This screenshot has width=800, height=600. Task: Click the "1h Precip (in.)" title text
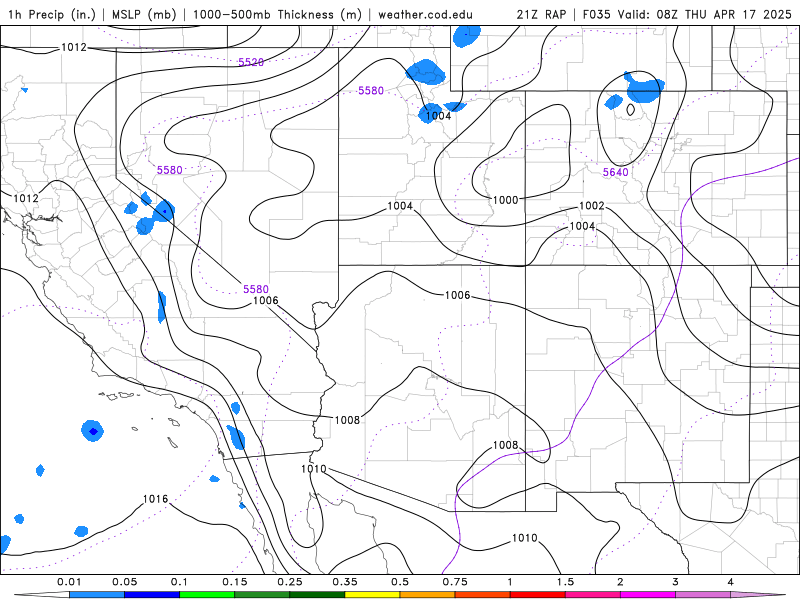(52, 14)
